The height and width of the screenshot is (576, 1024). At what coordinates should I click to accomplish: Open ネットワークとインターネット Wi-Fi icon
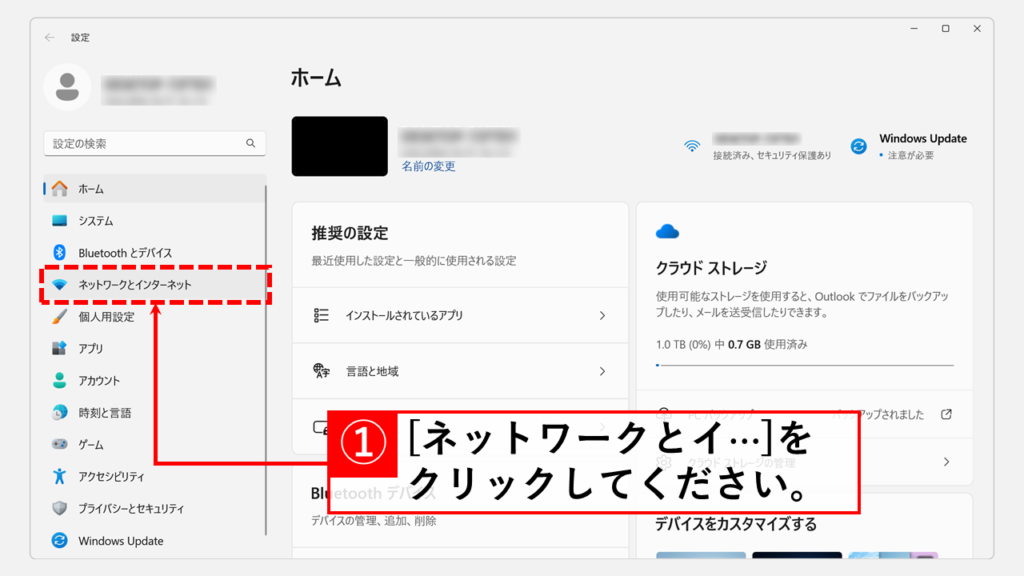click(60, 285)
